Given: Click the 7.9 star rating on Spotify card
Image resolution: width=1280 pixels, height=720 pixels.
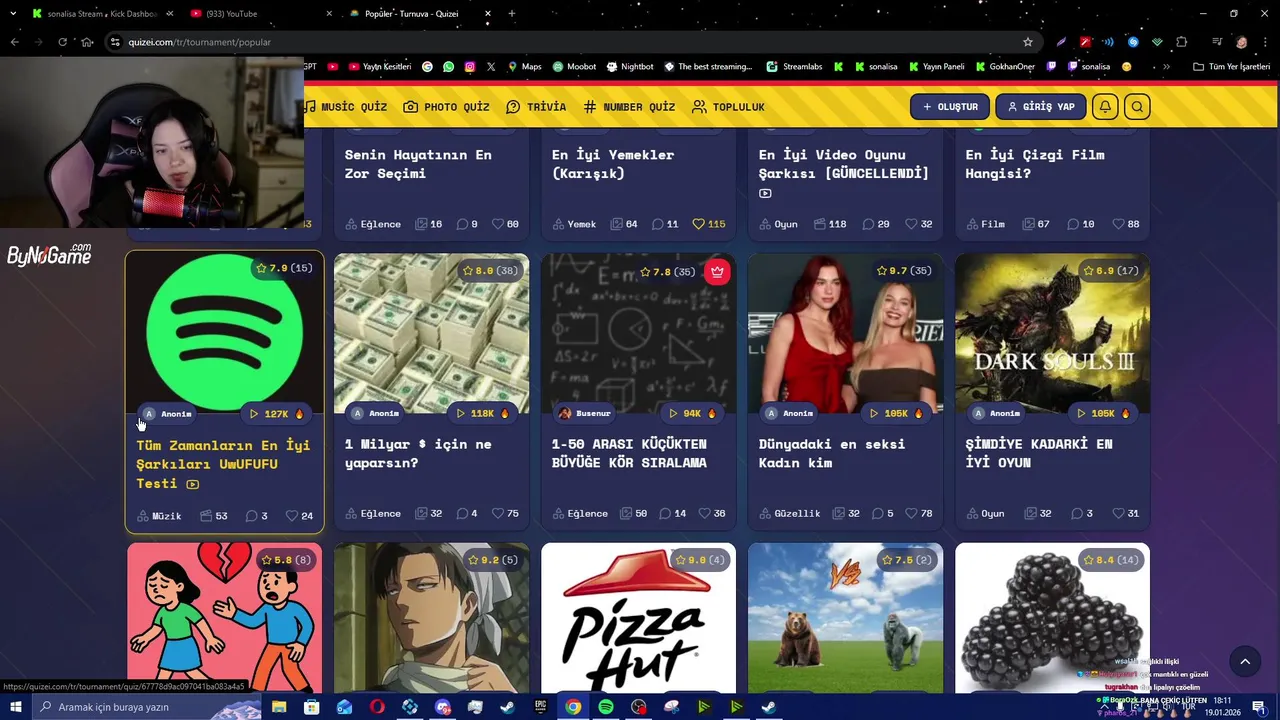Looking at the screenshot, I should pyautogui.click(x=284, y=268).
